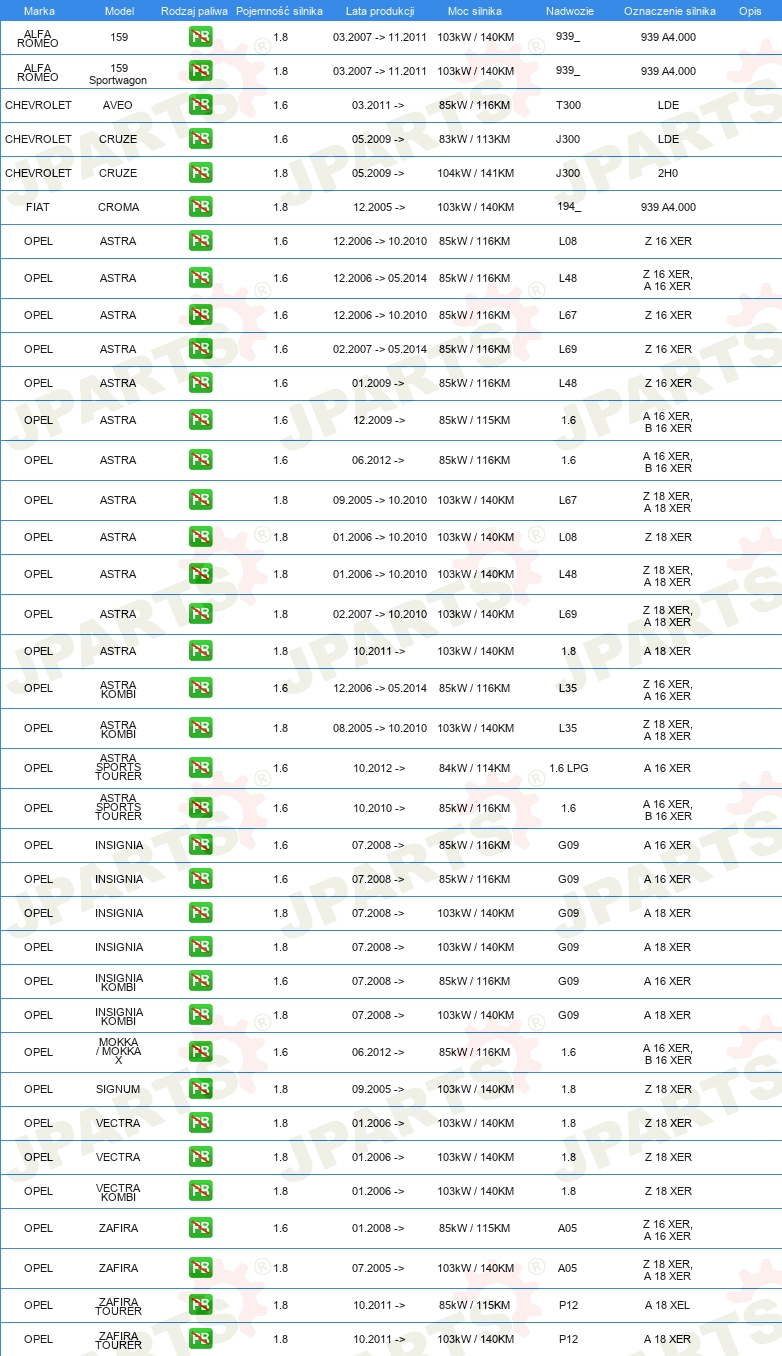Image resolution: width=782 pixels, height=1356 pixels.
Task: Click the 1.6 LPG body cell
Action: pos(568,768)
